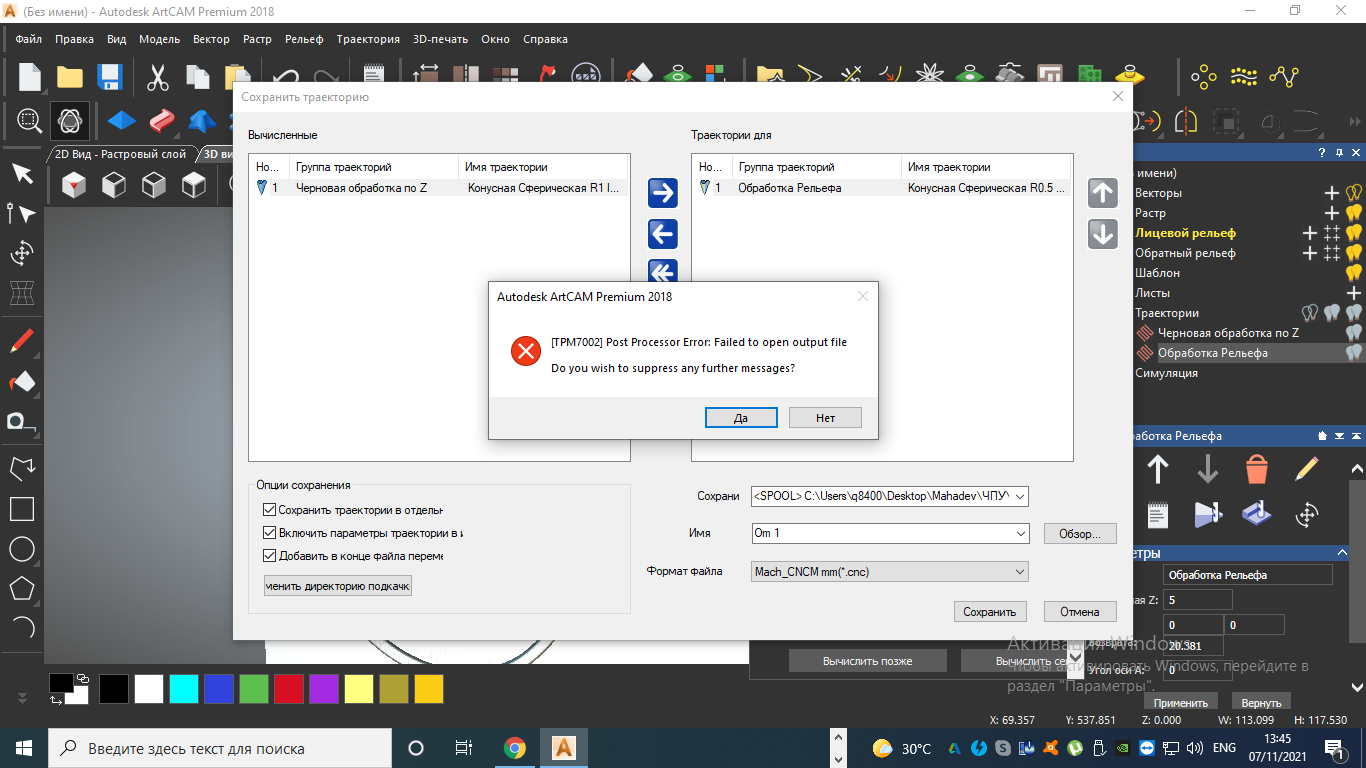Click the New Model file icon
The height and width of the screenshot is (768, 1366).
coord(30,77)
